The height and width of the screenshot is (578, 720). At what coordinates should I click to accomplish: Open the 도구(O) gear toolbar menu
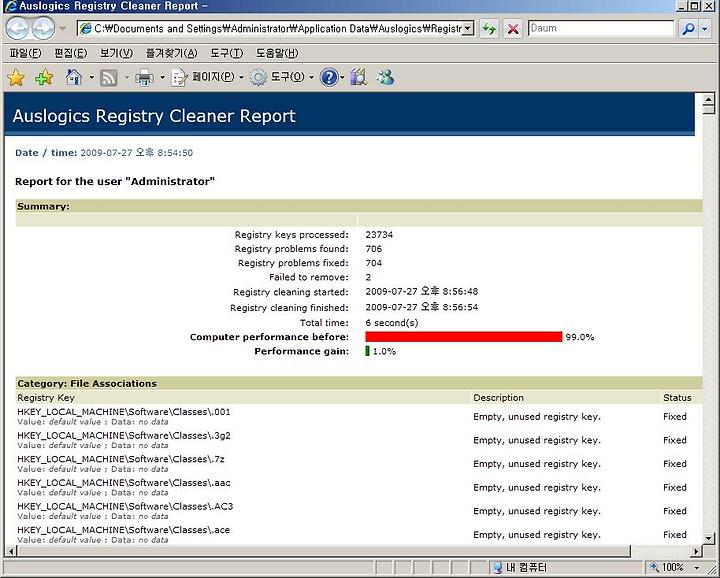[x=281, y=78]
